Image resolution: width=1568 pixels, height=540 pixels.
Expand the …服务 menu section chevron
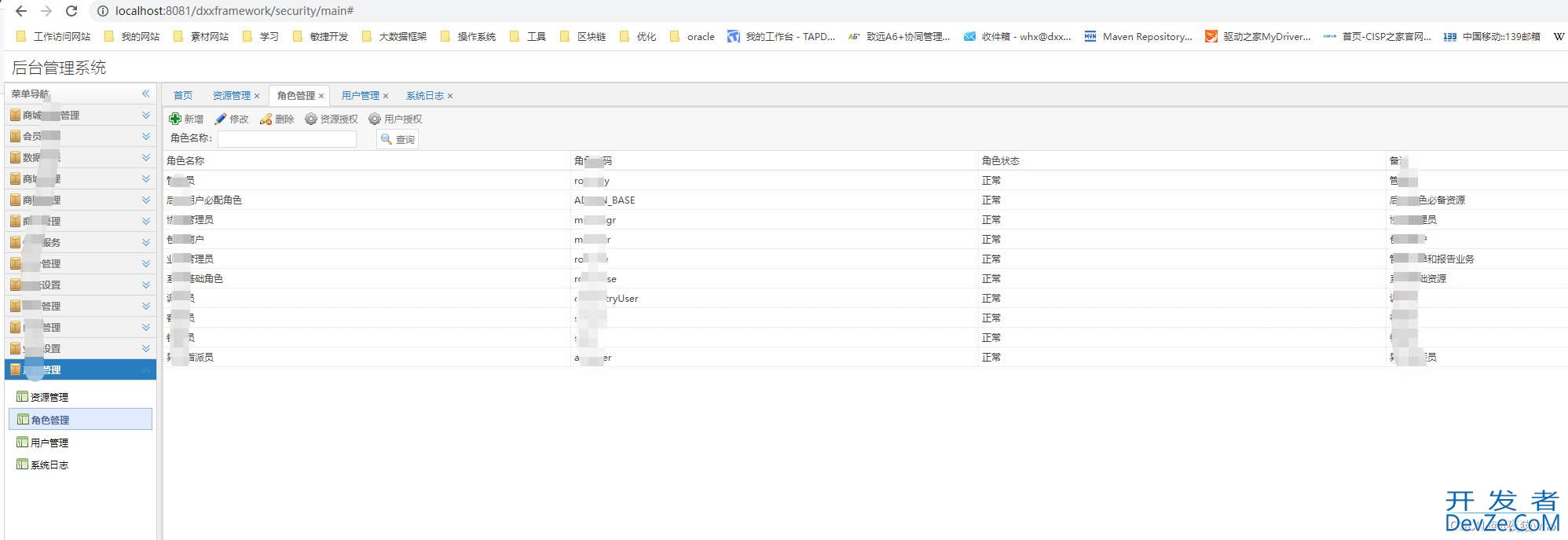[145, 242]
